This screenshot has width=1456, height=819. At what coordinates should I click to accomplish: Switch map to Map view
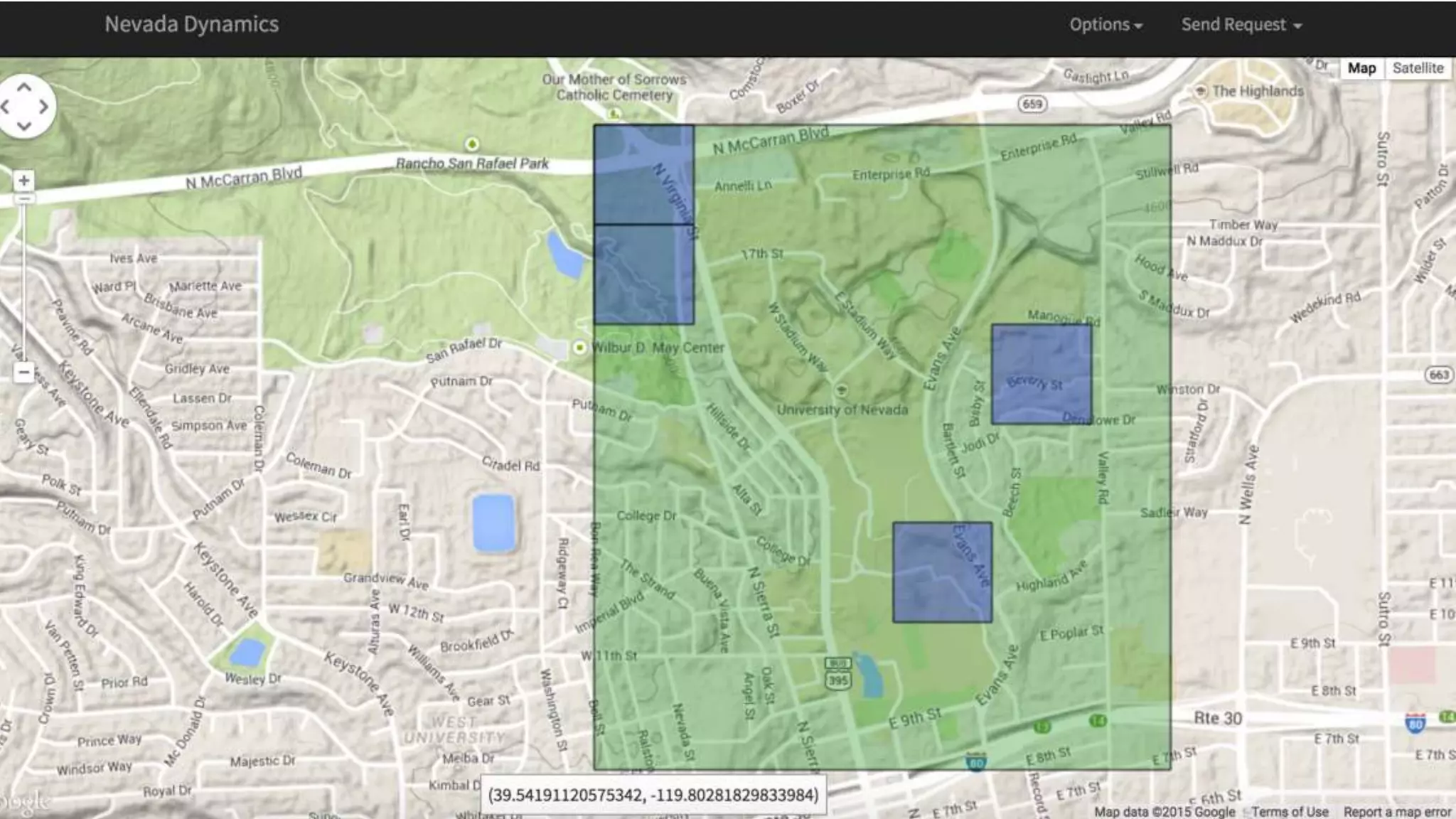(x=1361, y=68)
